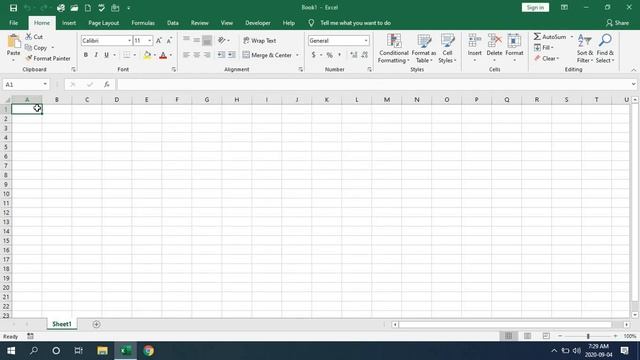The height and width of the screenshot is (360, 640).
Task: Apply the accounting dollar number format
Action: point(313,55)
